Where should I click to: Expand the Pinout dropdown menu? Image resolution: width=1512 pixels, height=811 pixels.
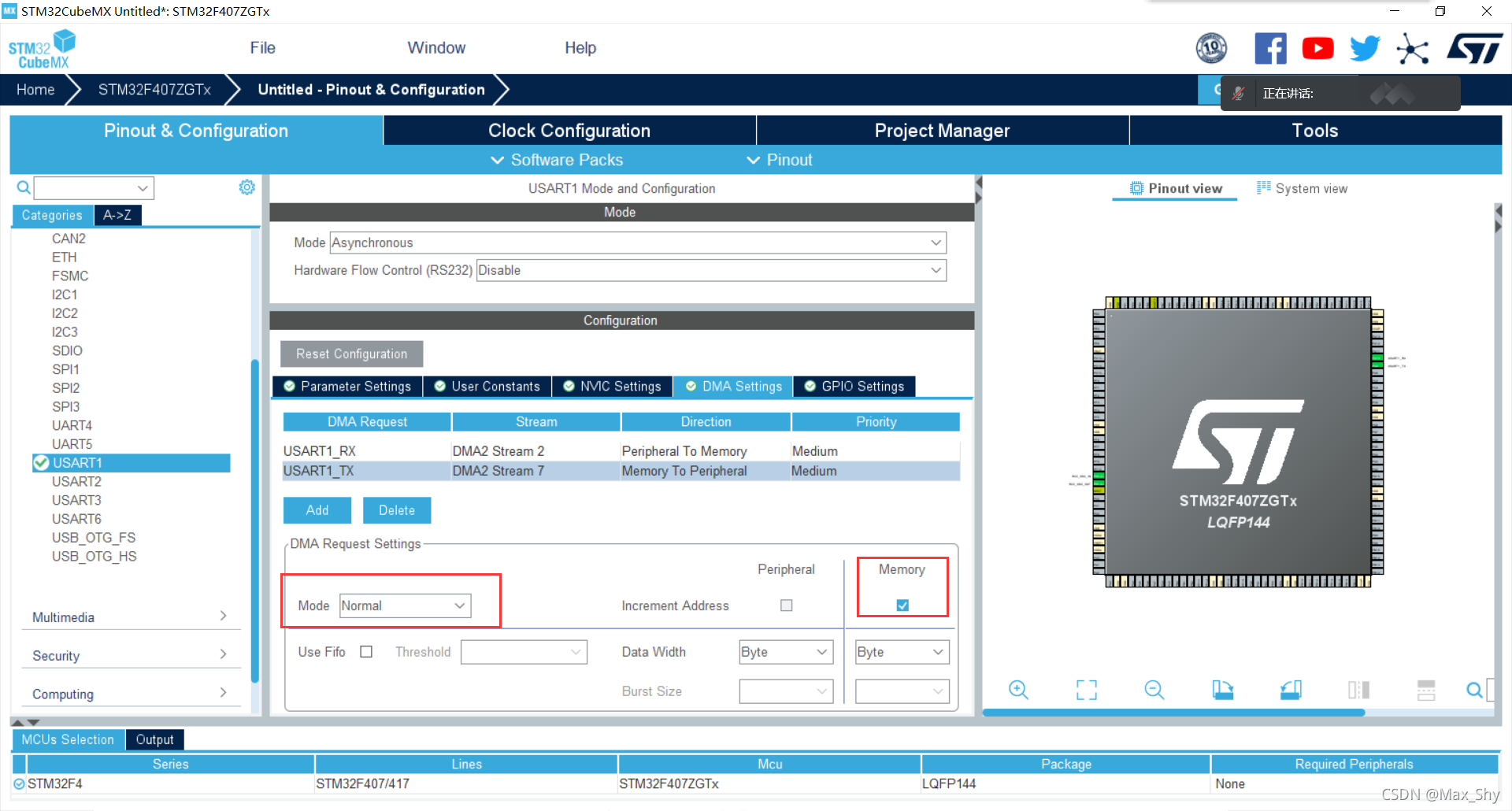click(x=780, y=160)
